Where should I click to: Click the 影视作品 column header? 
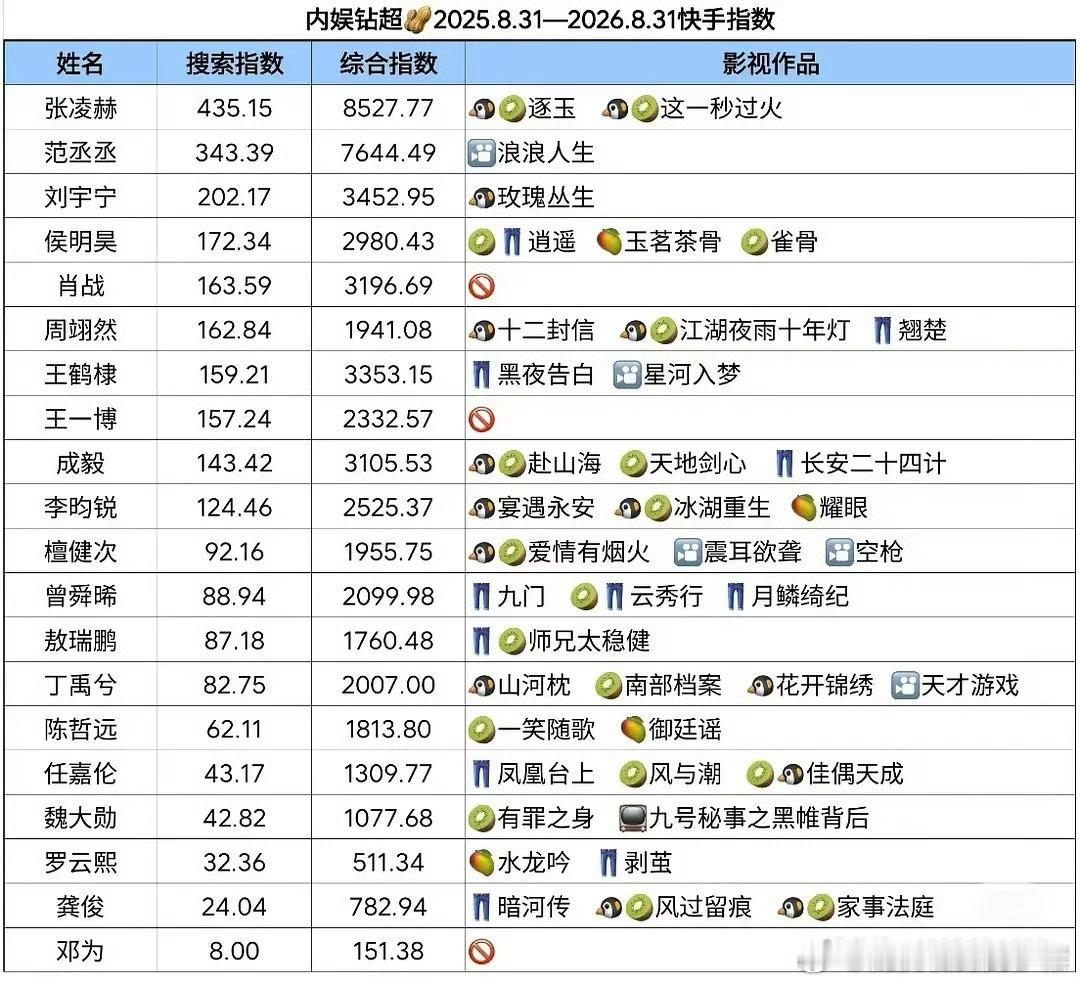click(771, 63)
